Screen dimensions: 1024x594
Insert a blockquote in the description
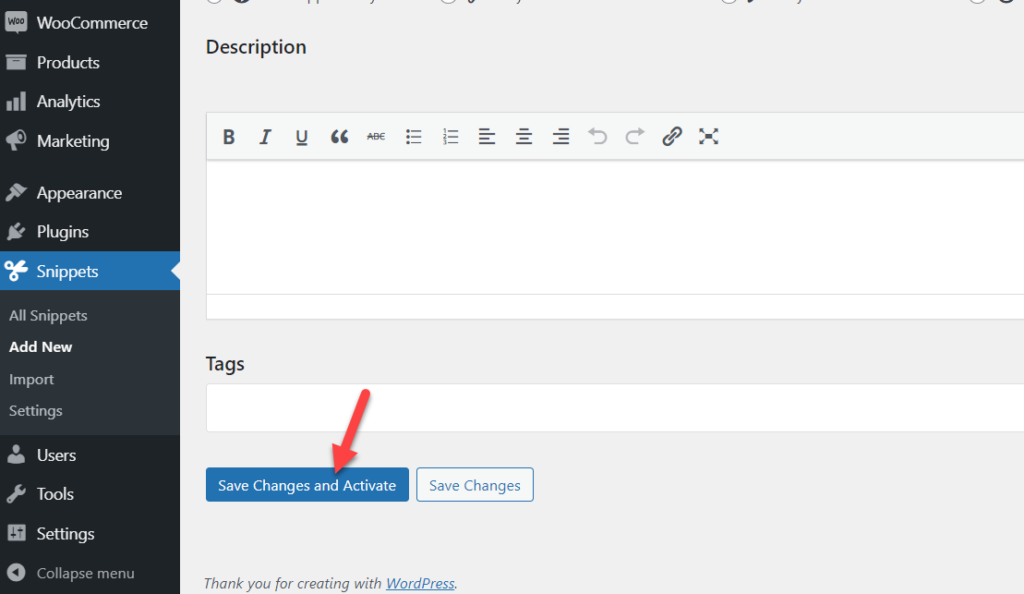pos(339,136)
